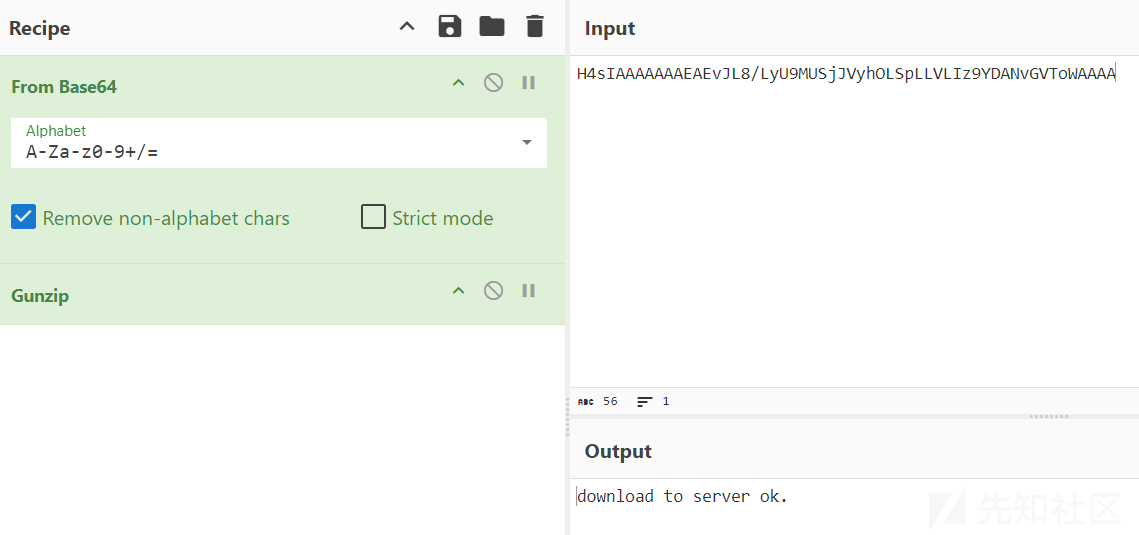Save the current recipe
The width and height of the screenshot is (1139, 535).
click(x=450, y=27)
